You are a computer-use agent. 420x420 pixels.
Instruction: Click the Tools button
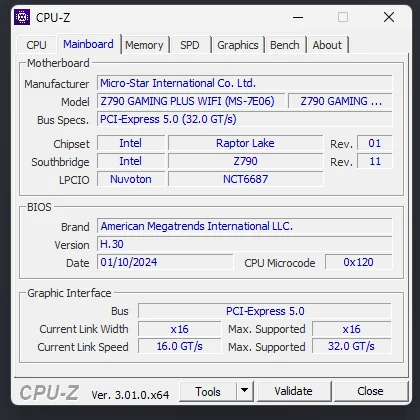pyautogui.click(x=208, y=392)
